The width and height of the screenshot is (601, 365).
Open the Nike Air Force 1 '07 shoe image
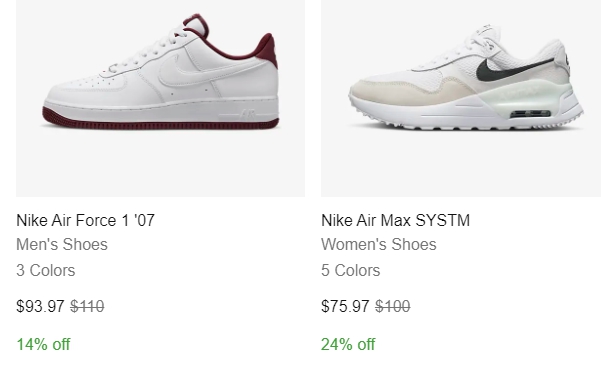point(161,98)
